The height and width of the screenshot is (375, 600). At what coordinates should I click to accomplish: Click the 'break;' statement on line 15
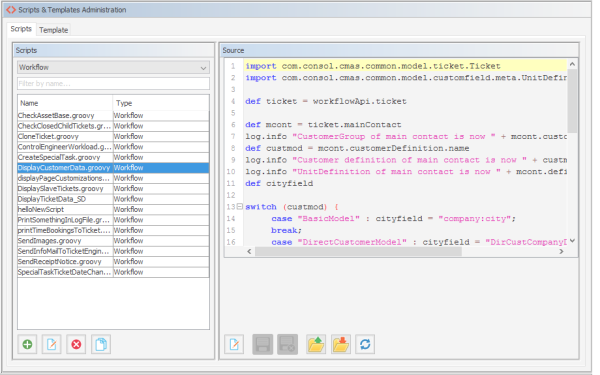(286, 230)
